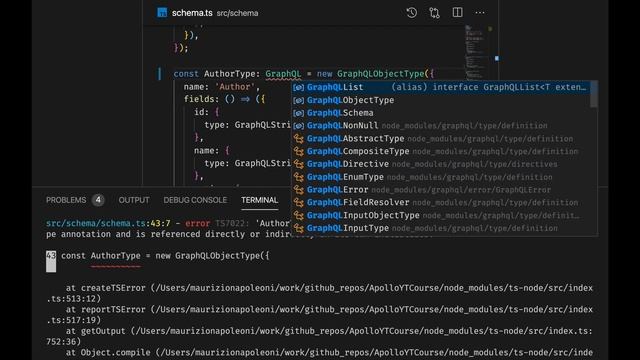Click the underlined GraphQL type annotation in code

coord(283,74)
